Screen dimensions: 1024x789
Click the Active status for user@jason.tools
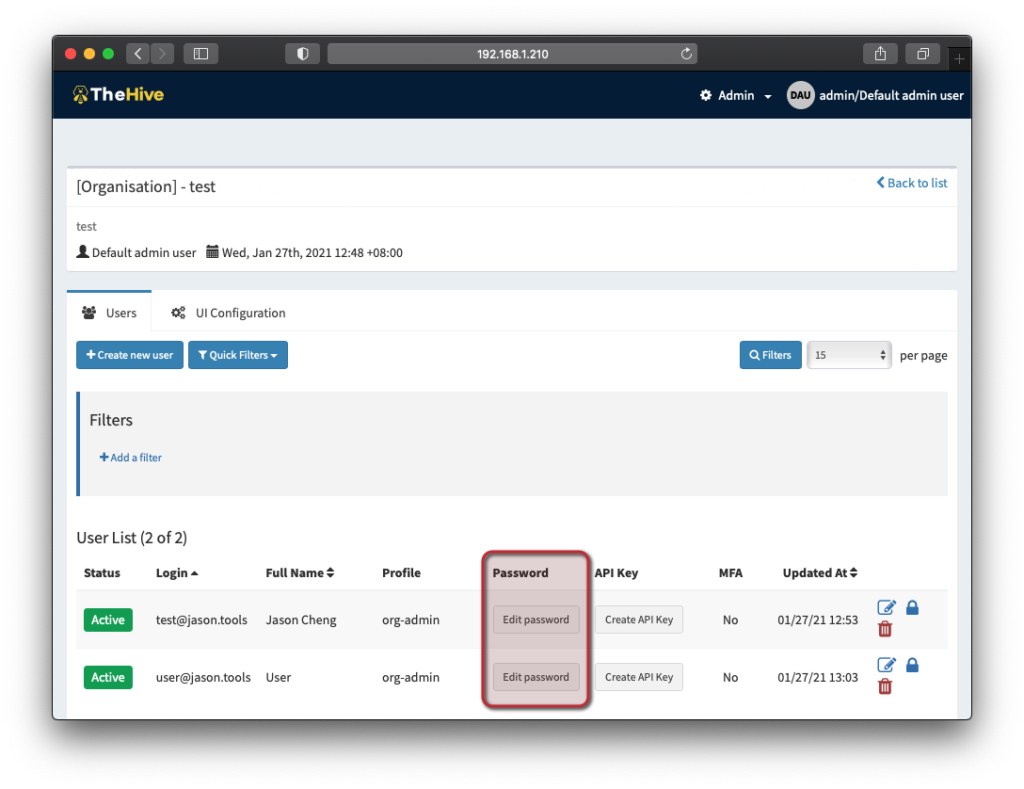pyautogui.click(x=108, y=677)
